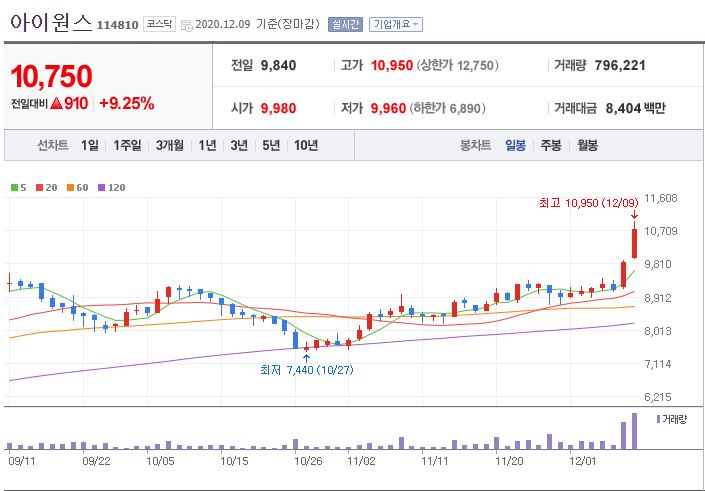This screenshot has height=491, width=705.
Task: Click the purple 120-day moving average swatch
Action: click(101, 187)
